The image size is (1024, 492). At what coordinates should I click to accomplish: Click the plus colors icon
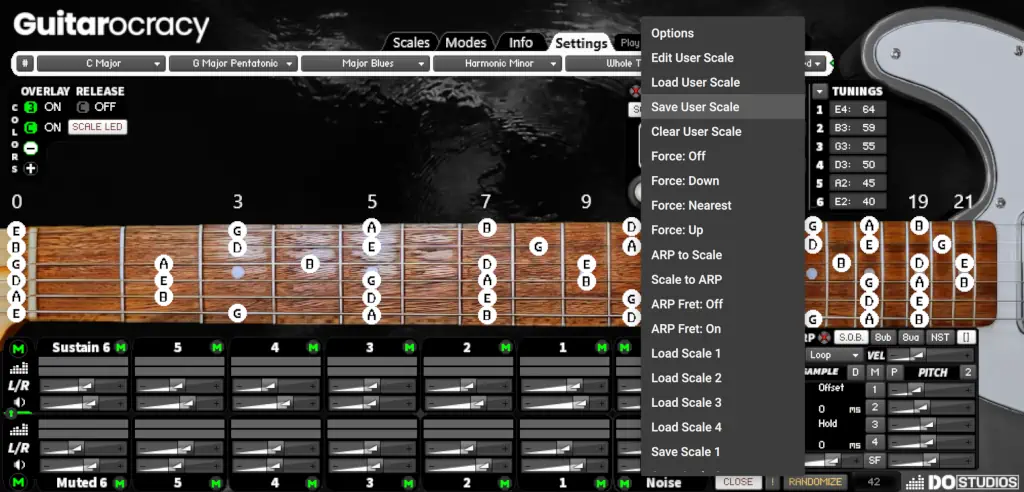pyautogui.click(x=31, y=169)
